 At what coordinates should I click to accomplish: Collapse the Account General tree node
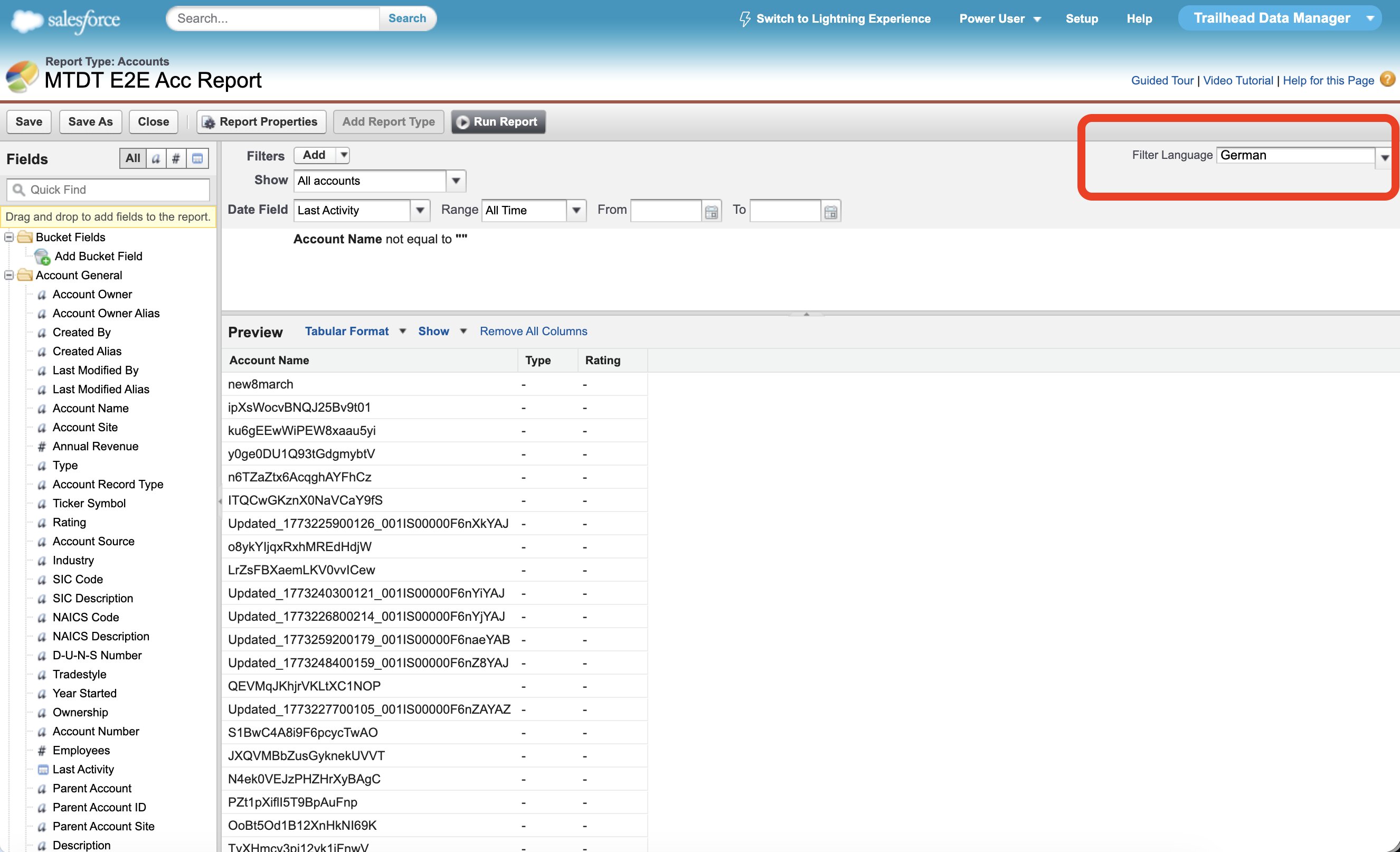[x=8, y=275]
